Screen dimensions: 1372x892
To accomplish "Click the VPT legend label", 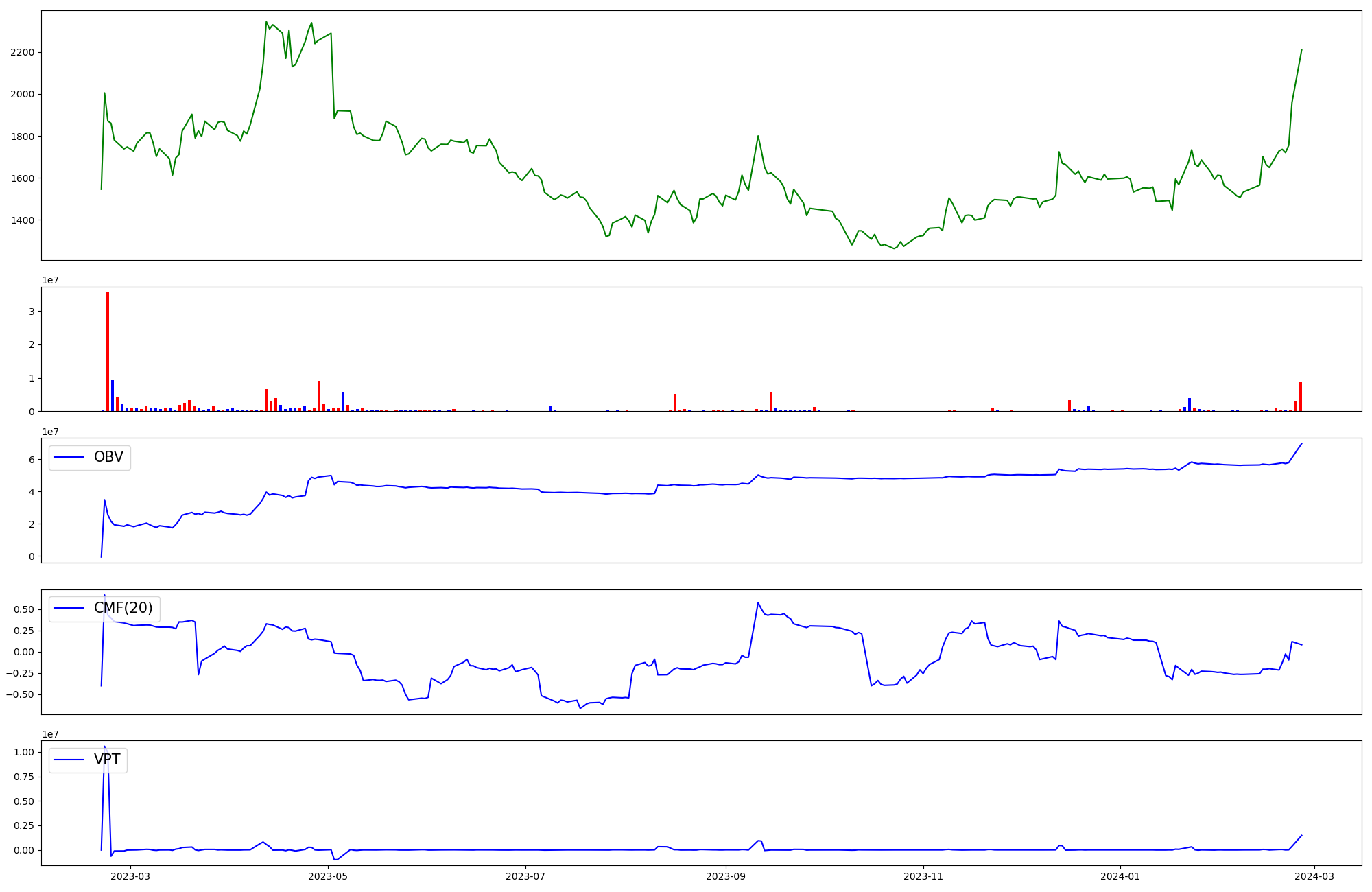I will click(107, 760).
